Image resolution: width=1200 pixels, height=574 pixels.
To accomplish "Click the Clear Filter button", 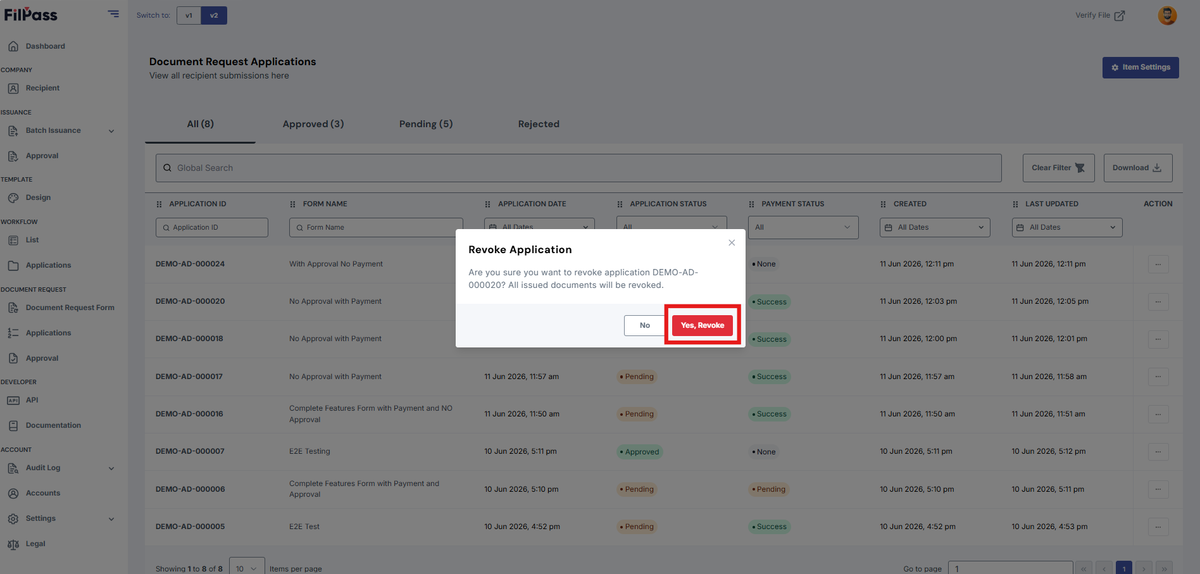I will pyautogui.click(x=1059, y=168).
